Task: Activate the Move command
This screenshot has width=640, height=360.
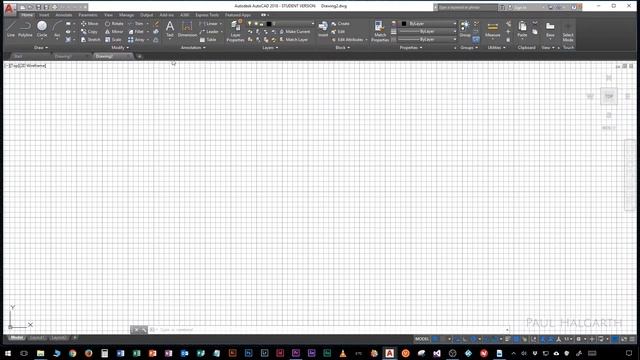Action: 89,24
